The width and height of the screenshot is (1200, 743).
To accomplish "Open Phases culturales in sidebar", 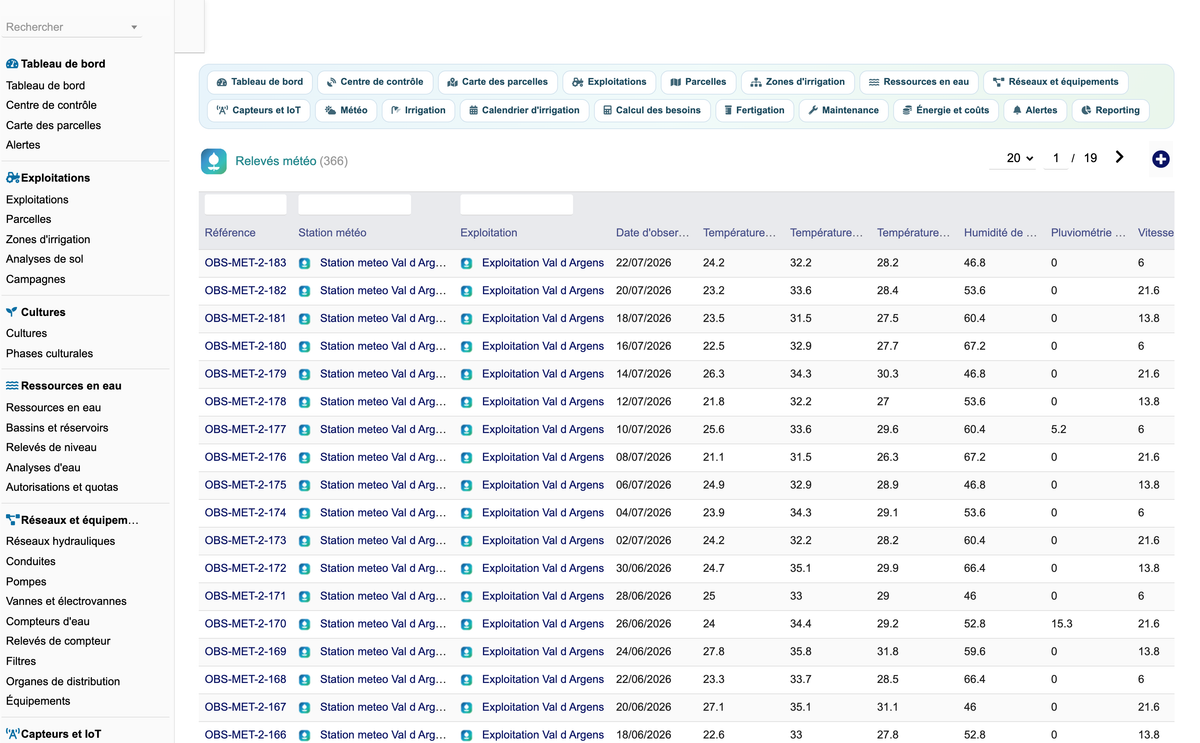I will coord(49,354).
